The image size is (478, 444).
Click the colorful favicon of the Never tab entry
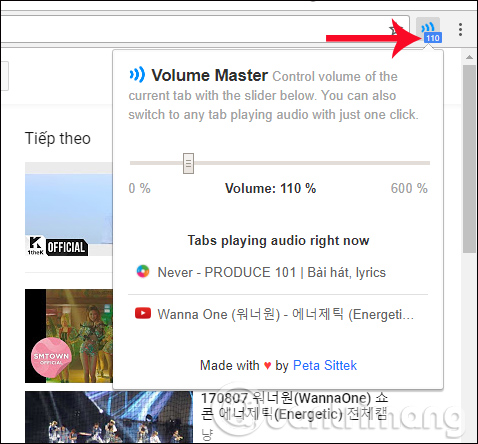[143, 272]
